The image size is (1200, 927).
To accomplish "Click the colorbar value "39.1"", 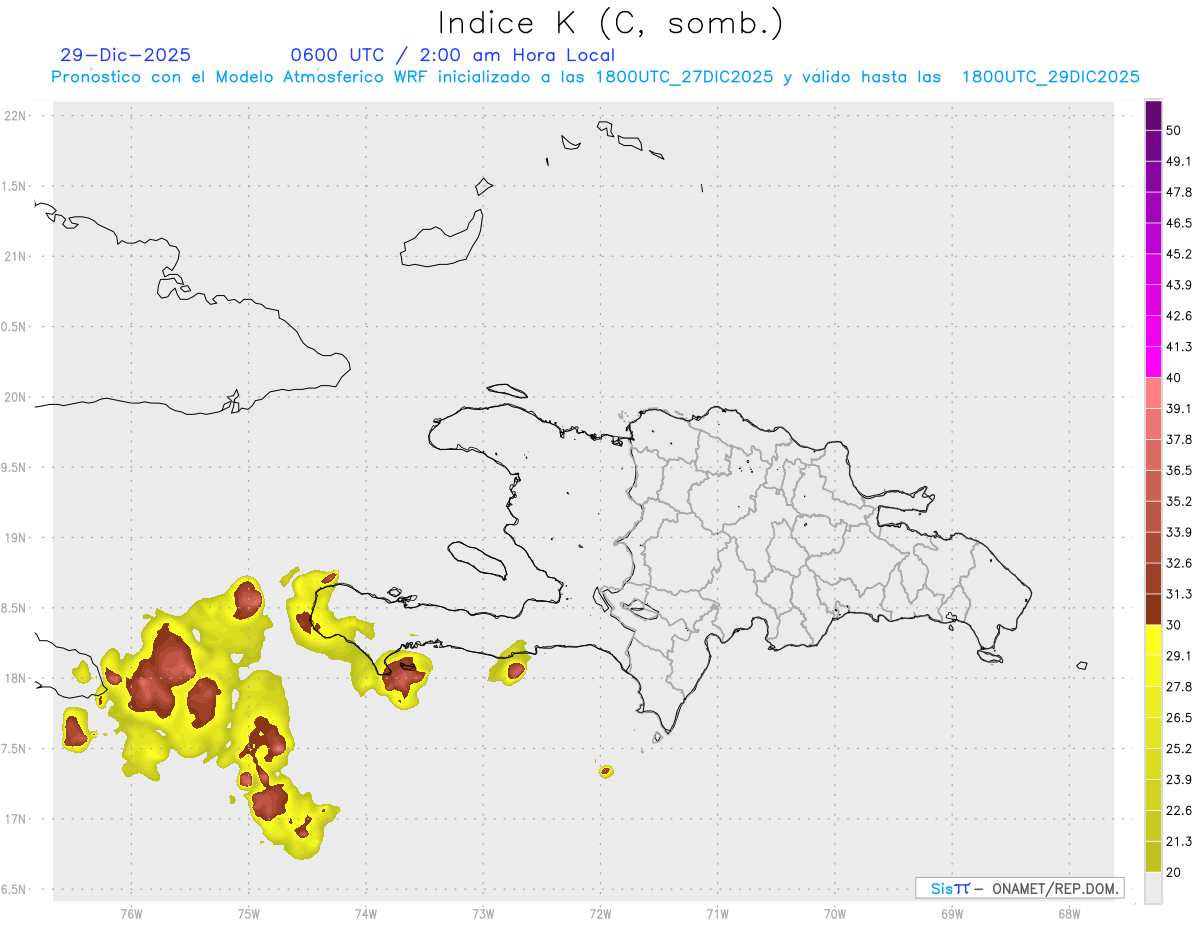I will [x=1179, y=408].
